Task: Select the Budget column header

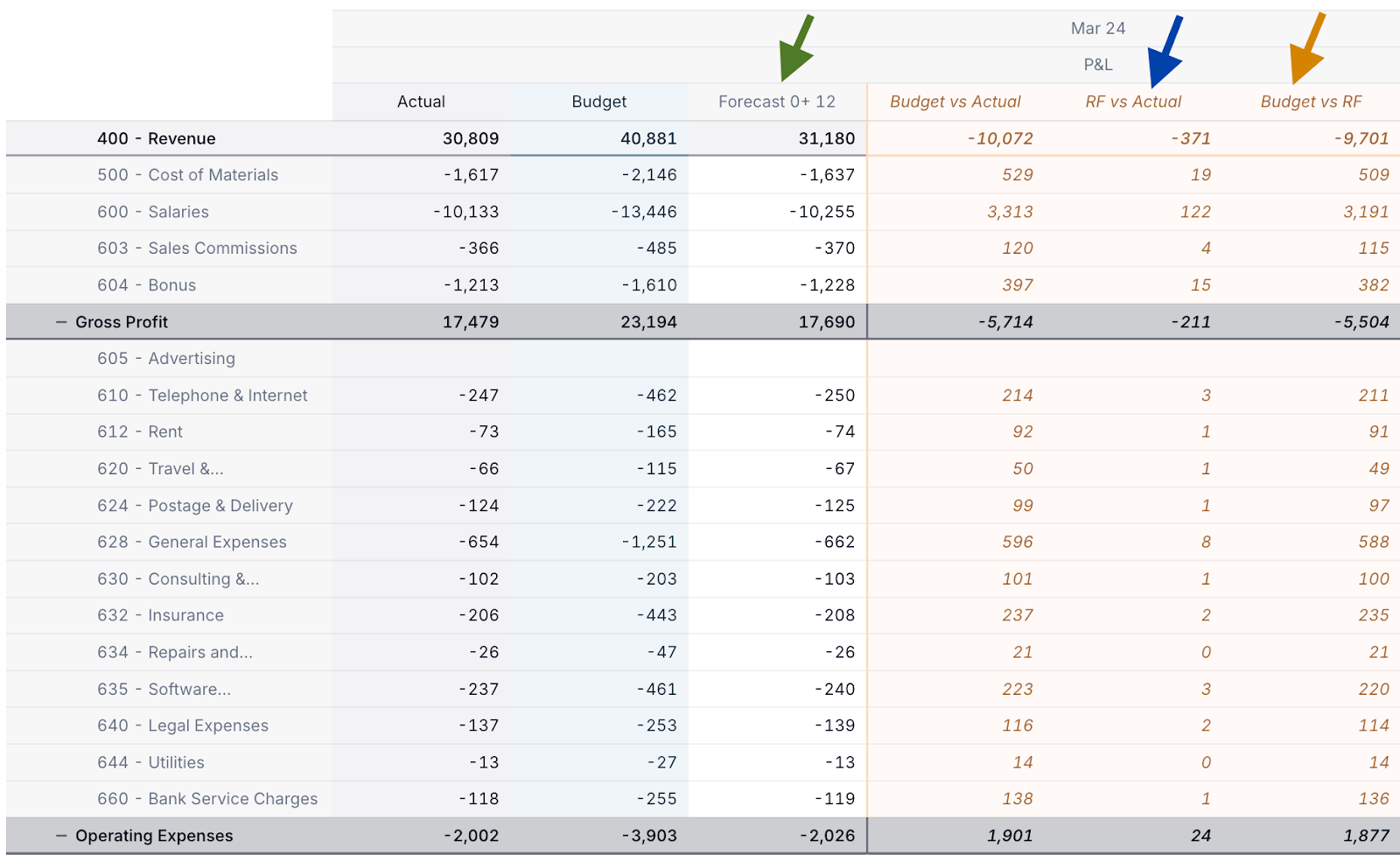Action: point(598,102)
